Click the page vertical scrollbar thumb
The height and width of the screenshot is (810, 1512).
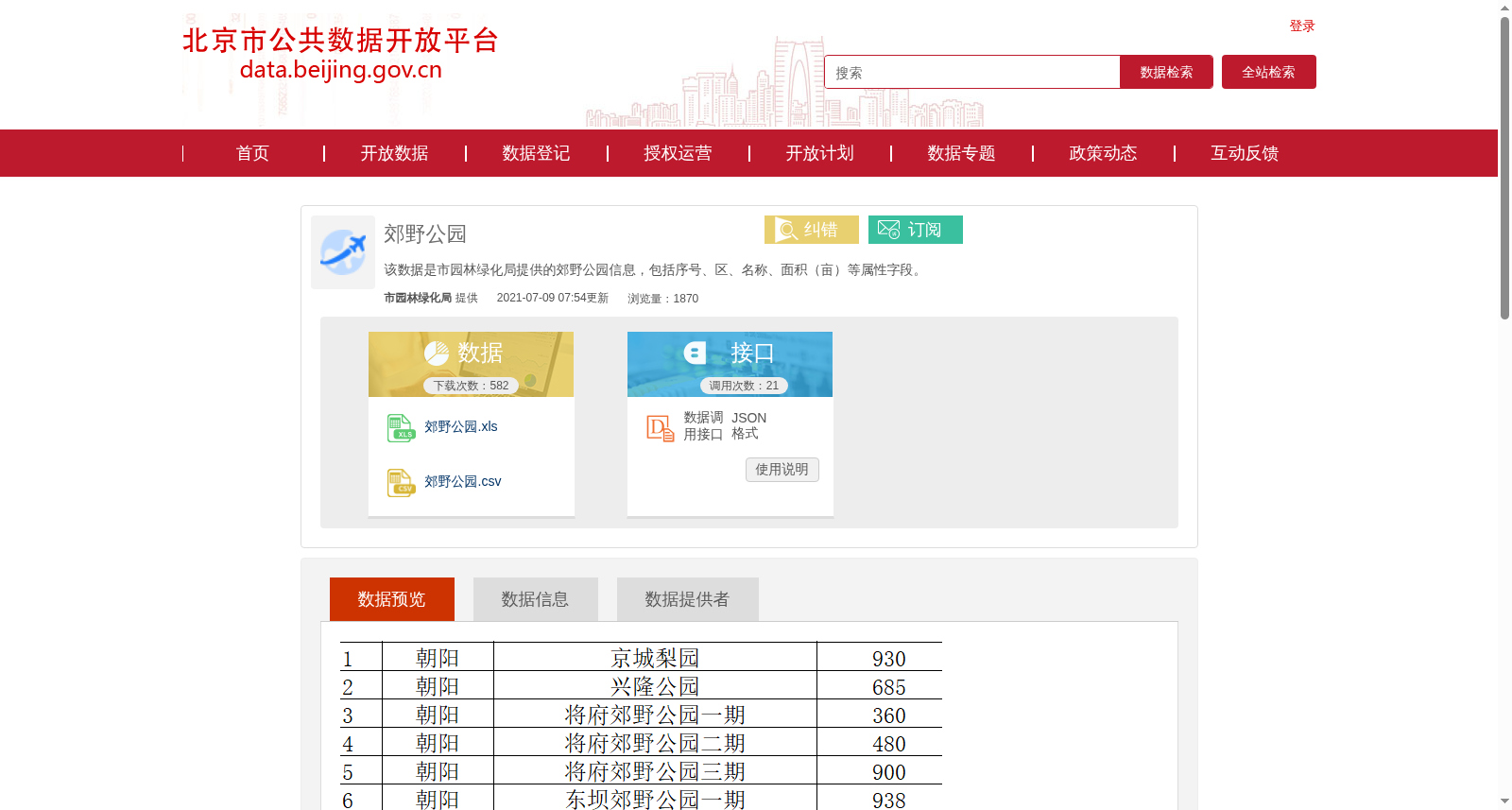tap(1504, 168)
